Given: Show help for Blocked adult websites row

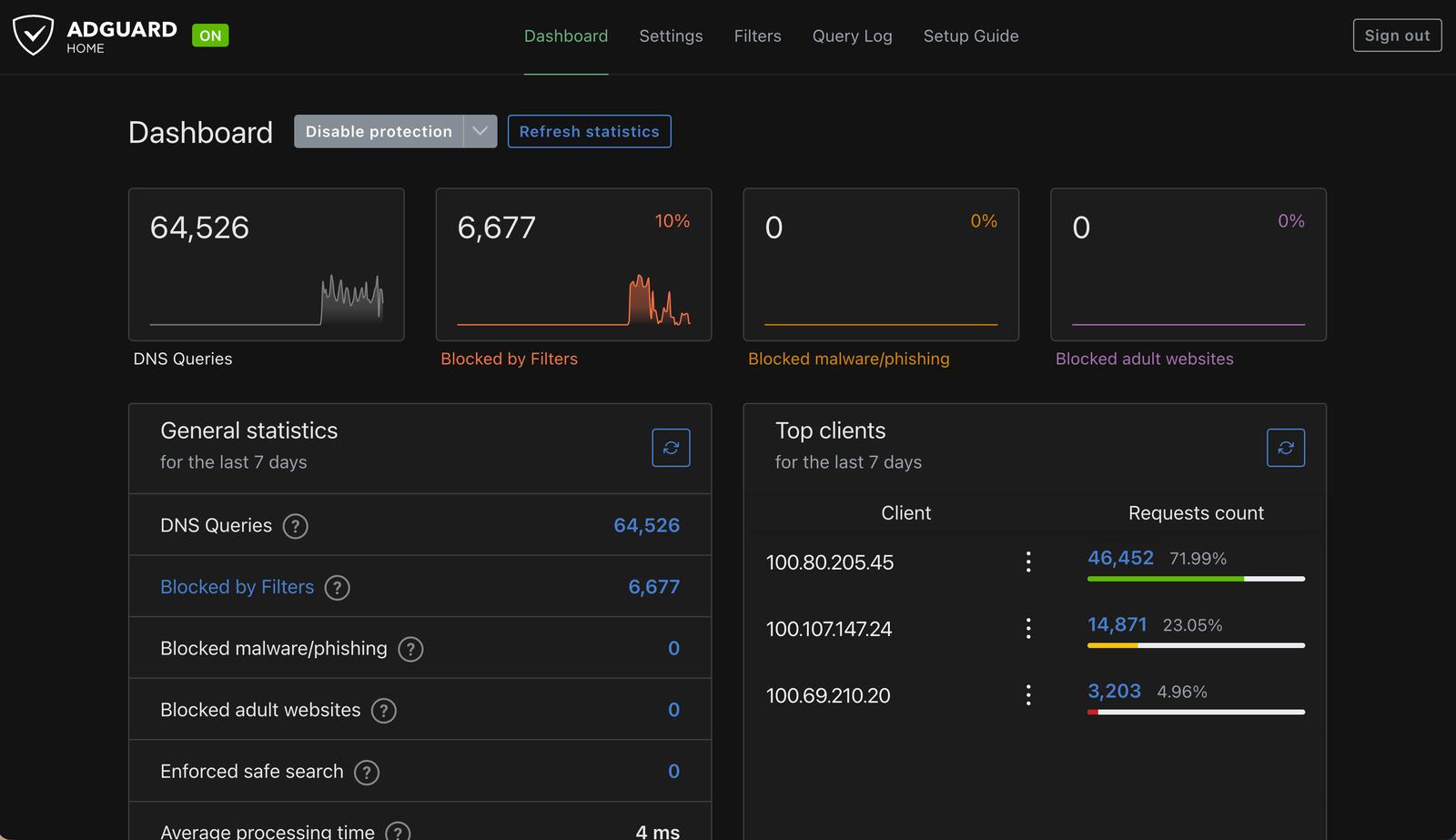Looking at the screenshot, I should [x=384, y=711].
